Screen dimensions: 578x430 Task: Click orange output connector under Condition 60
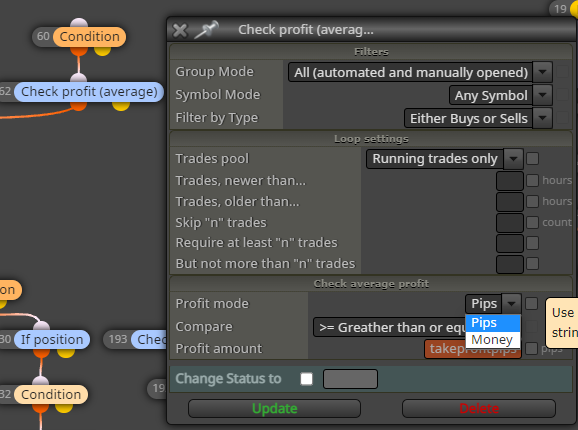point(79,51)
